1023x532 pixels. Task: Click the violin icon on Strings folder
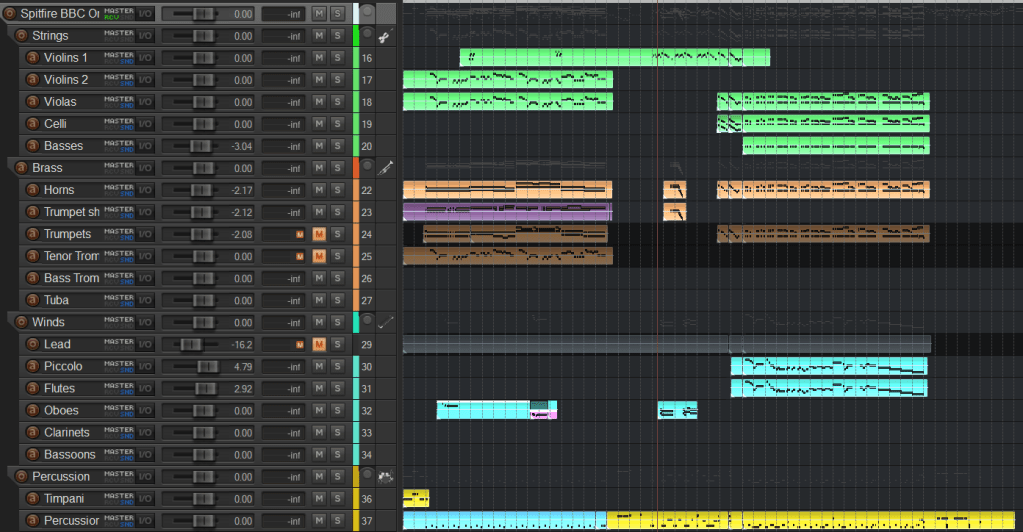click(x=386, y=36)
